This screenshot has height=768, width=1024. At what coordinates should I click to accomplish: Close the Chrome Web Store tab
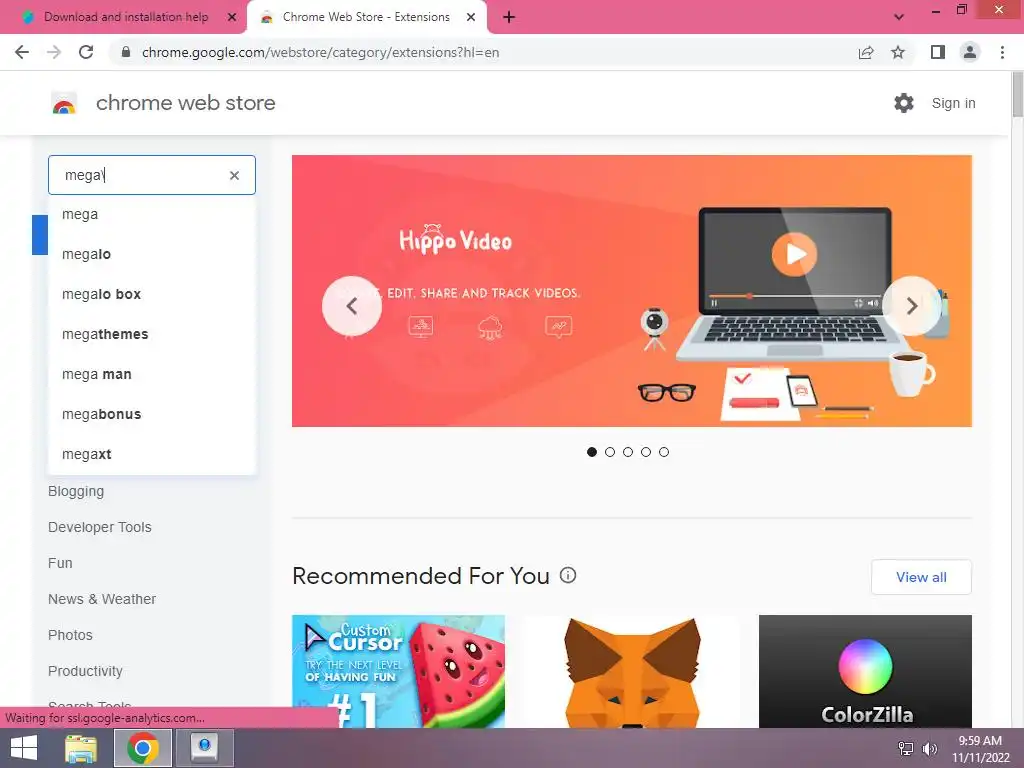coord(471,18)
